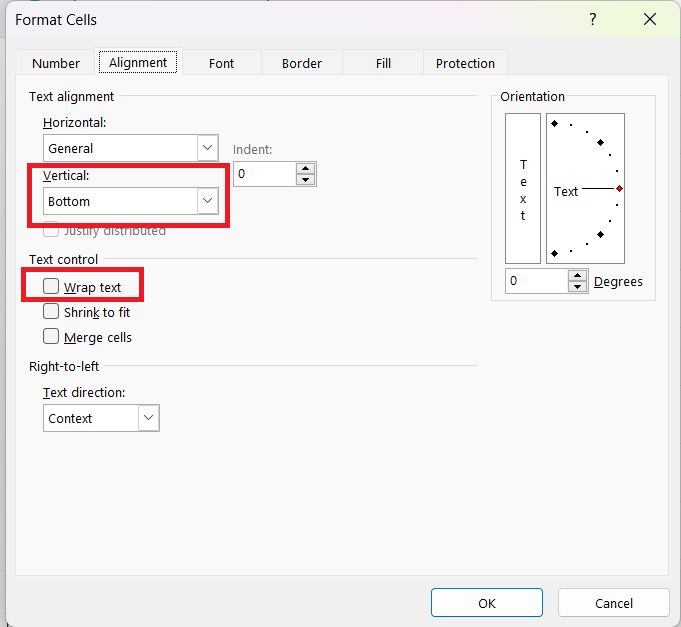Increase the Indent value with up arrow
The height and width of the screenshot is (627, 681).
coord(306,168)
